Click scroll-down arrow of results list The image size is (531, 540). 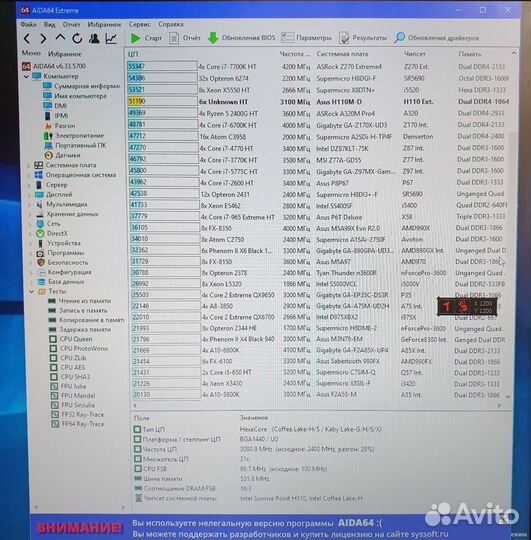(508, 397)
